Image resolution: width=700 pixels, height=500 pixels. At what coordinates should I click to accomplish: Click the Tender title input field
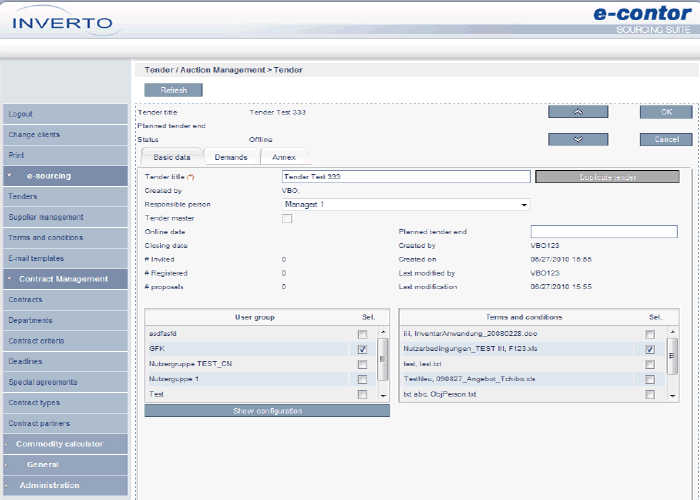coord(406,176)
